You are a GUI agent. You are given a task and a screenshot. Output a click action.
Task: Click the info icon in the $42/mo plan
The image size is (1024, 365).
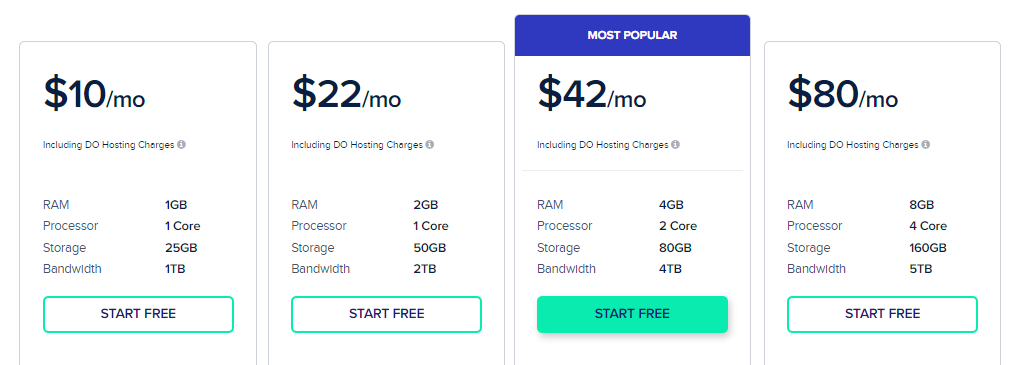click(x=675, y=144)
